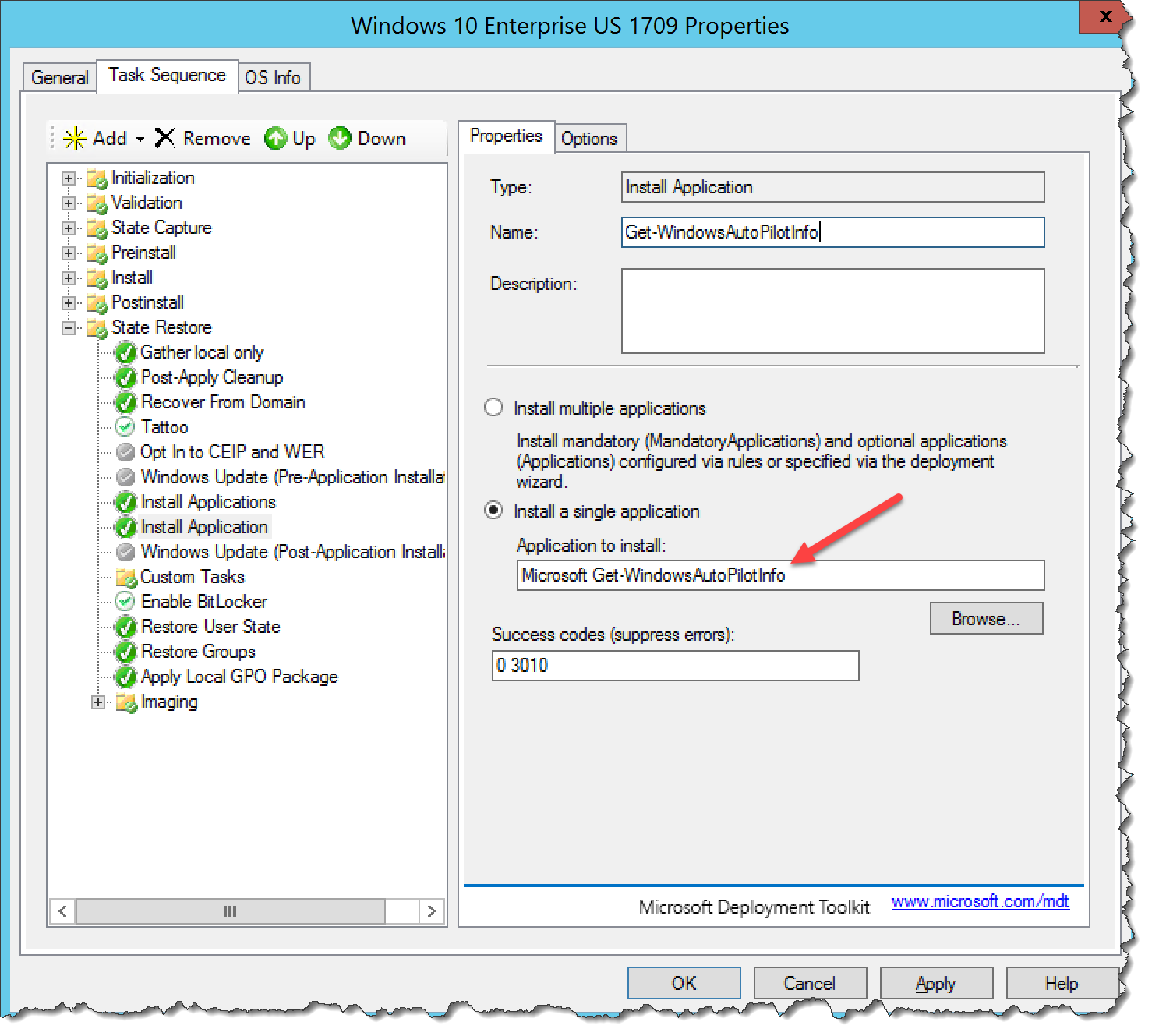The image size is (1152, 1036).
Task: Expand the Initialization tree node
Action: pyautogui.click(x=68, y=178)
